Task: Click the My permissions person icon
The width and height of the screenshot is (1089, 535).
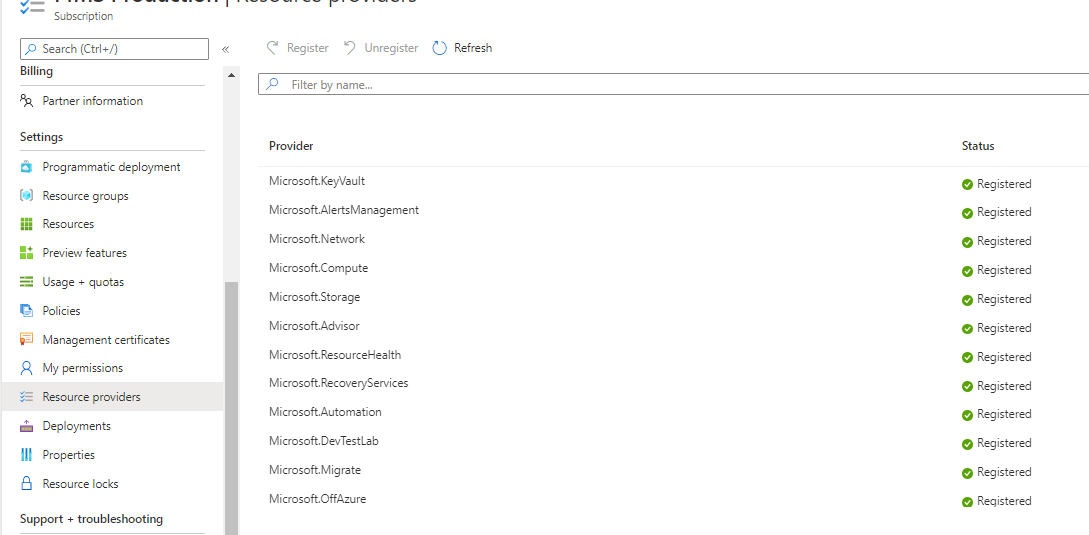Action: click(x=27, y=368)
